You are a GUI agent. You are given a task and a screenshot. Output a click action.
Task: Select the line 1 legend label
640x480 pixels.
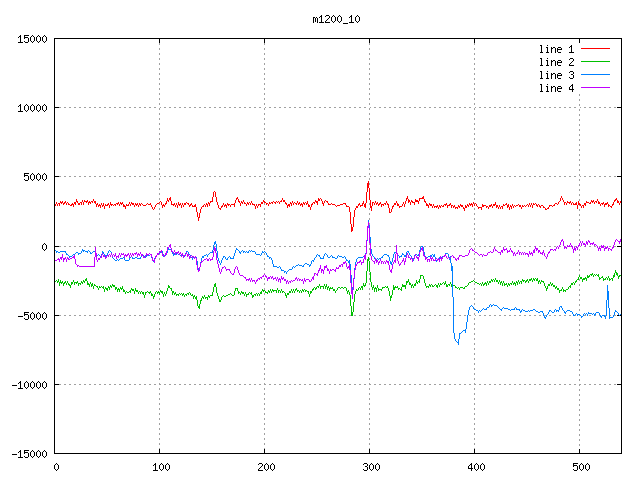(x=556, y=49)
